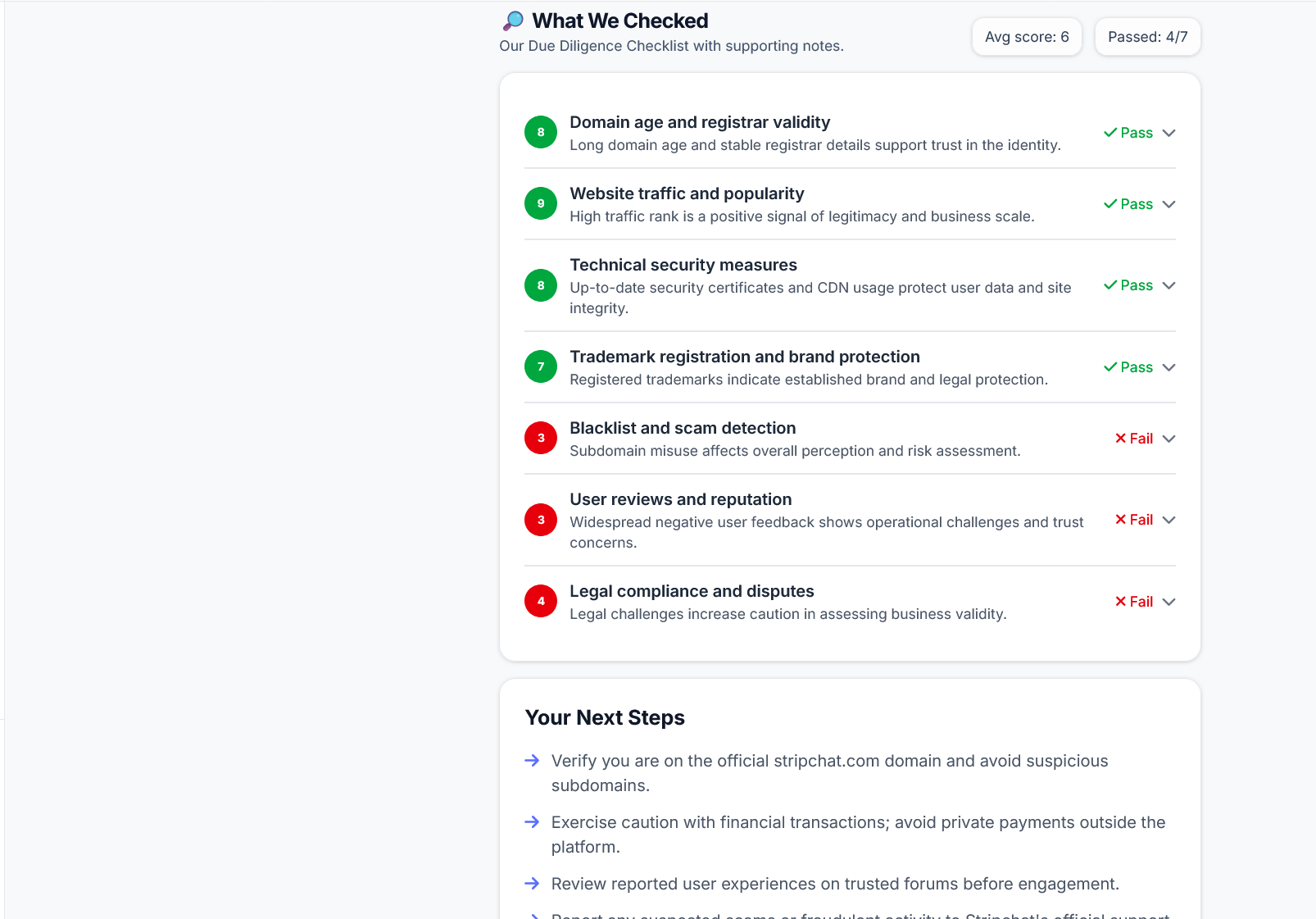Click the green "7" badge for Trademark registration
This screenshot has width=1316, height=919.
point(540,366)
